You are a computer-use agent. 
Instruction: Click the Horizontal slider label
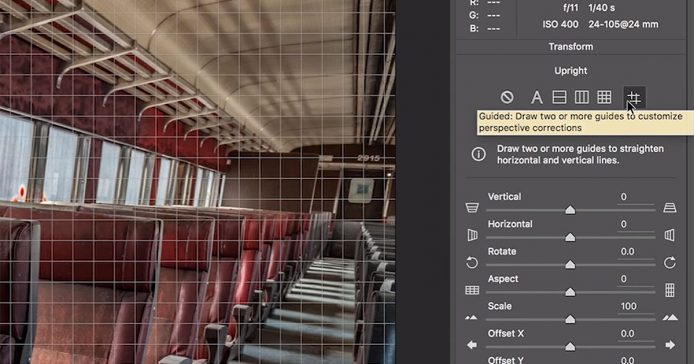[x=510, y=224]
